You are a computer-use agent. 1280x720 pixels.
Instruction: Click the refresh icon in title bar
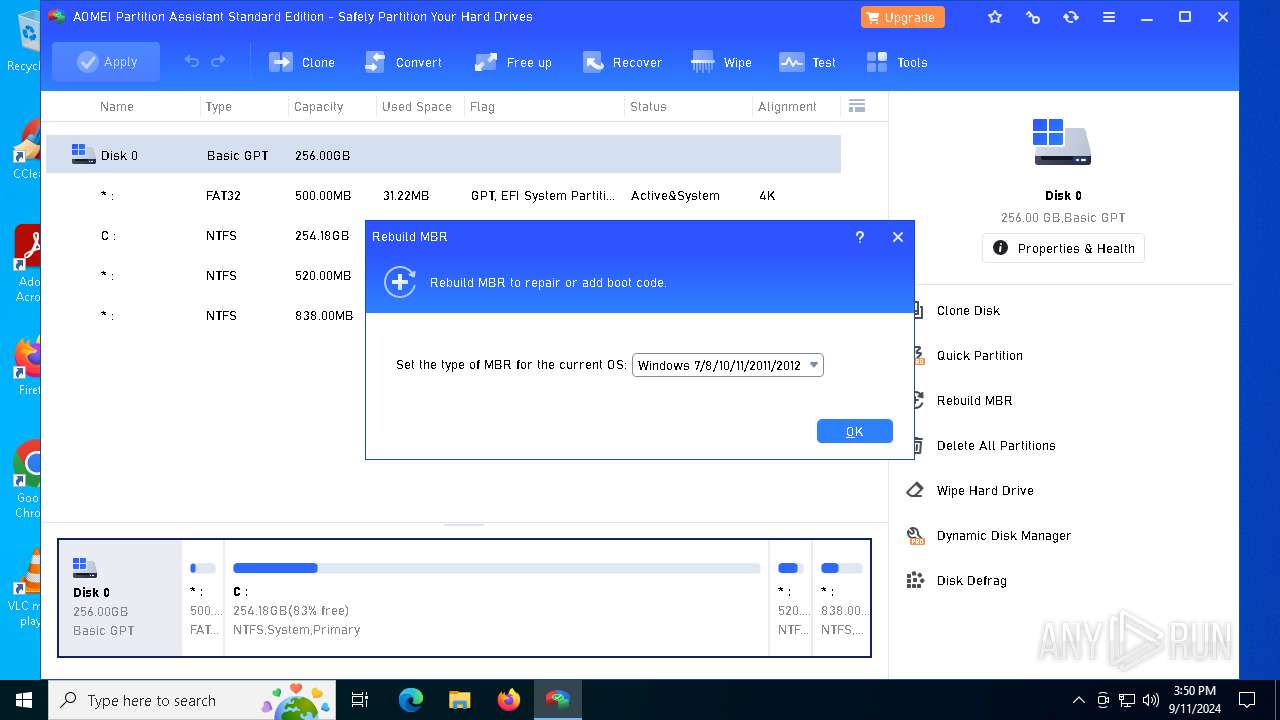[x=1071, y=17]
